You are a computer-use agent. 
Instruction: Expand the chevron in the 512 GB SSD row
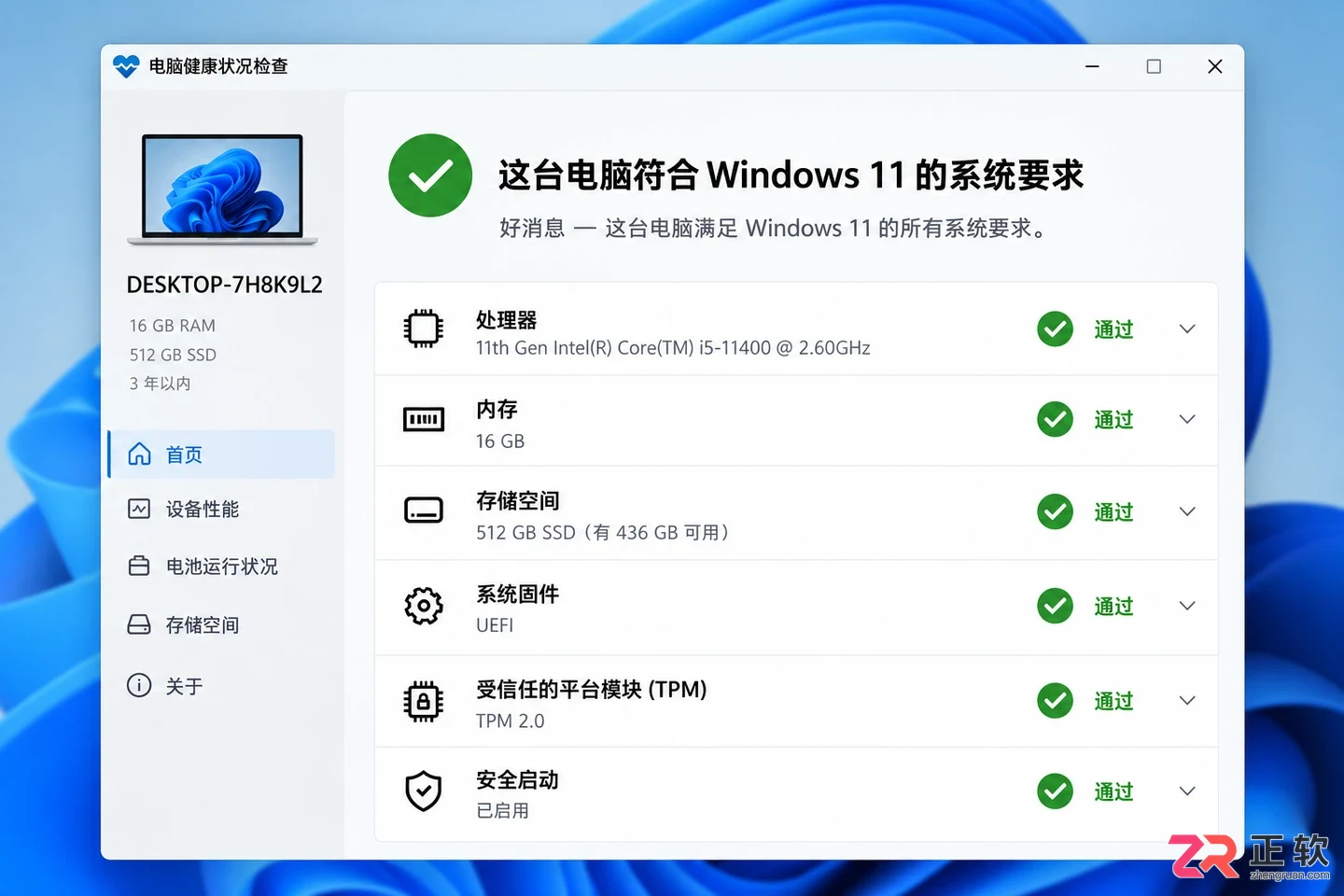pyautogui.click(x=1187, y=511)
